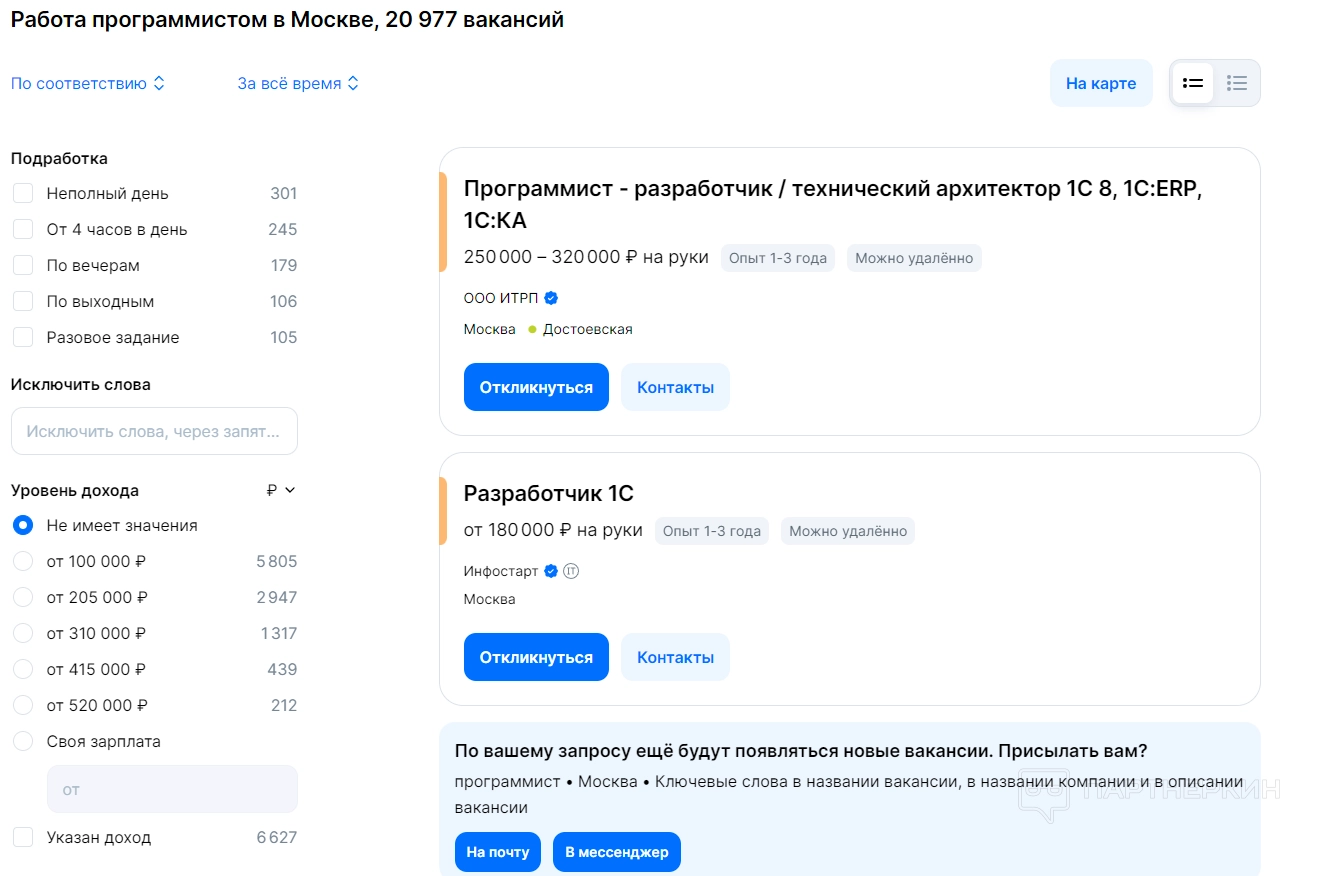Viewport: 1332px width, 876px height.
Task: Click verified badge next to Инфостарт
Action: [x=550, y=571]
